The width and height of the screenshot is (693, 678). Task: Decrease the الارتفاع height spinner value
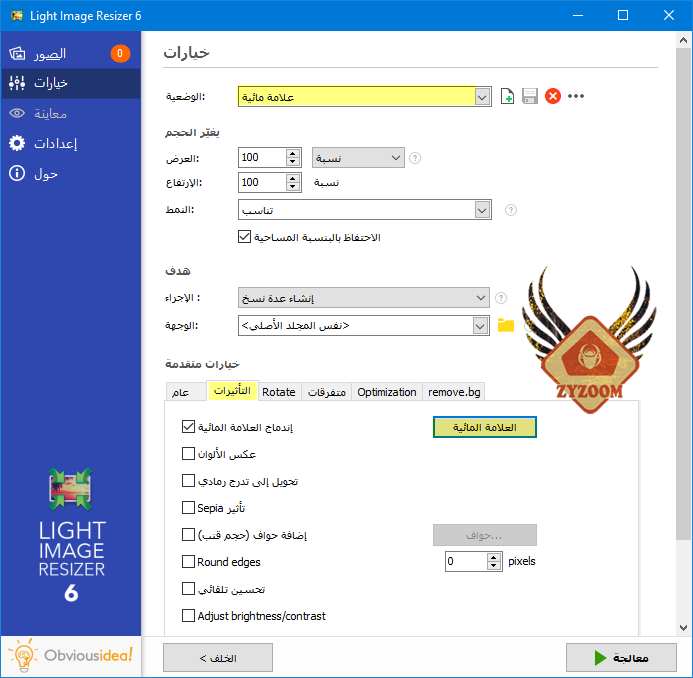[293, 187]
